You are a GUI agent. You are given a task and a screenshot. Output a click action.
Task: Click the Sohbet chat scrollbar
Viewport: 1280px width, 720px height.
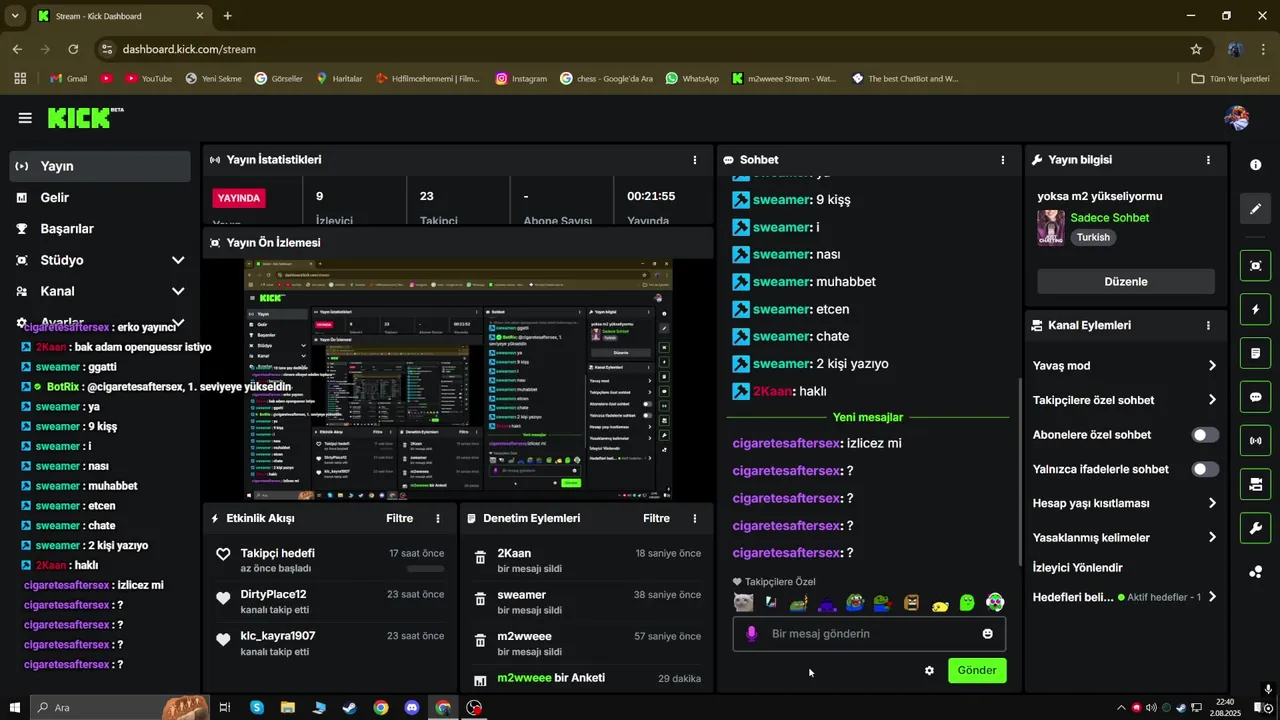(1019, 470)
